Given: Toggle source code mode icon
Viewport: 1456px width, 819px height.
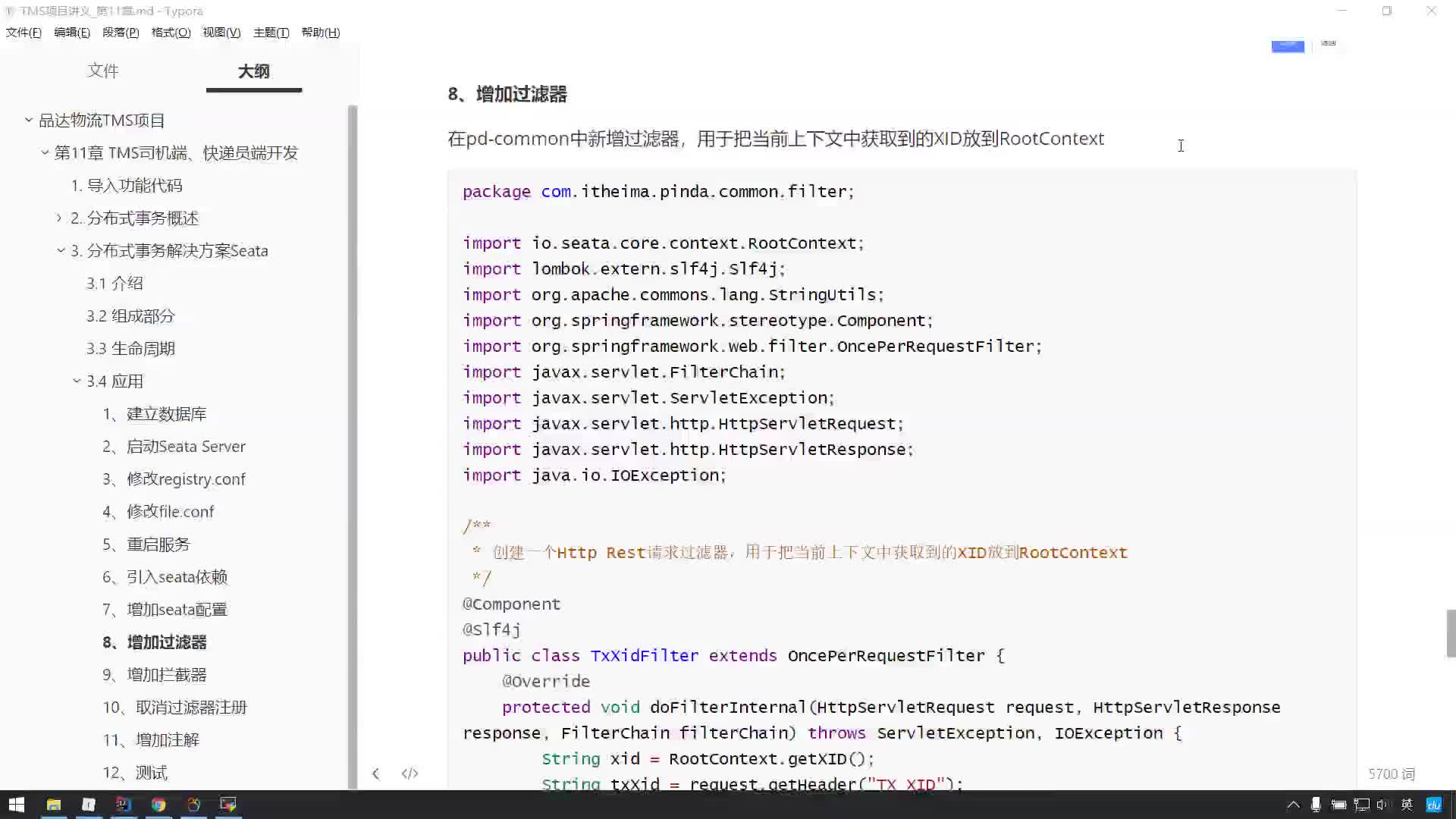Looking at the screenshot, I should click(409, 773).
